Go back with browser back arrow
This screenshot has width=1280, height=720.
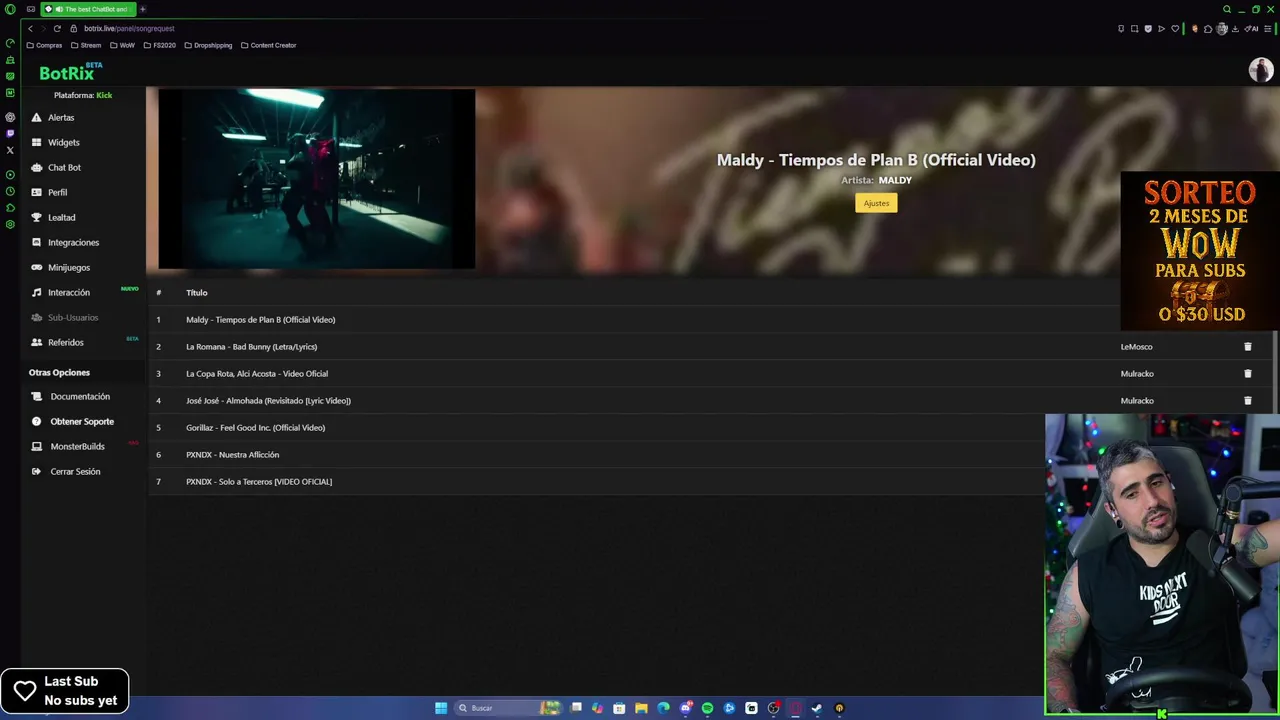tap(30, 28)
